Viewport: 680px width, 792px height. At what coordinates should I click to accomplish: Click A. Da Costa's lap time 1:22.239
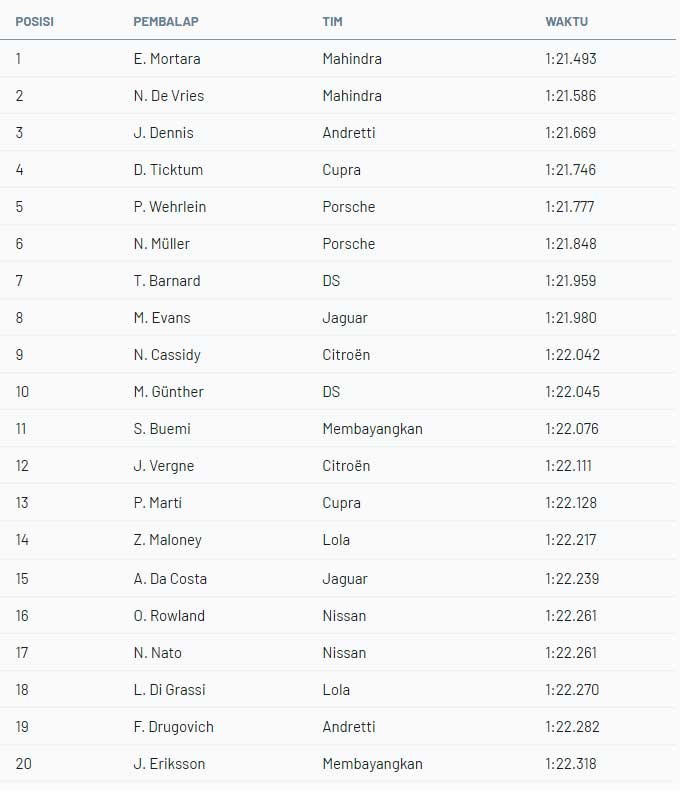[571, 579]
